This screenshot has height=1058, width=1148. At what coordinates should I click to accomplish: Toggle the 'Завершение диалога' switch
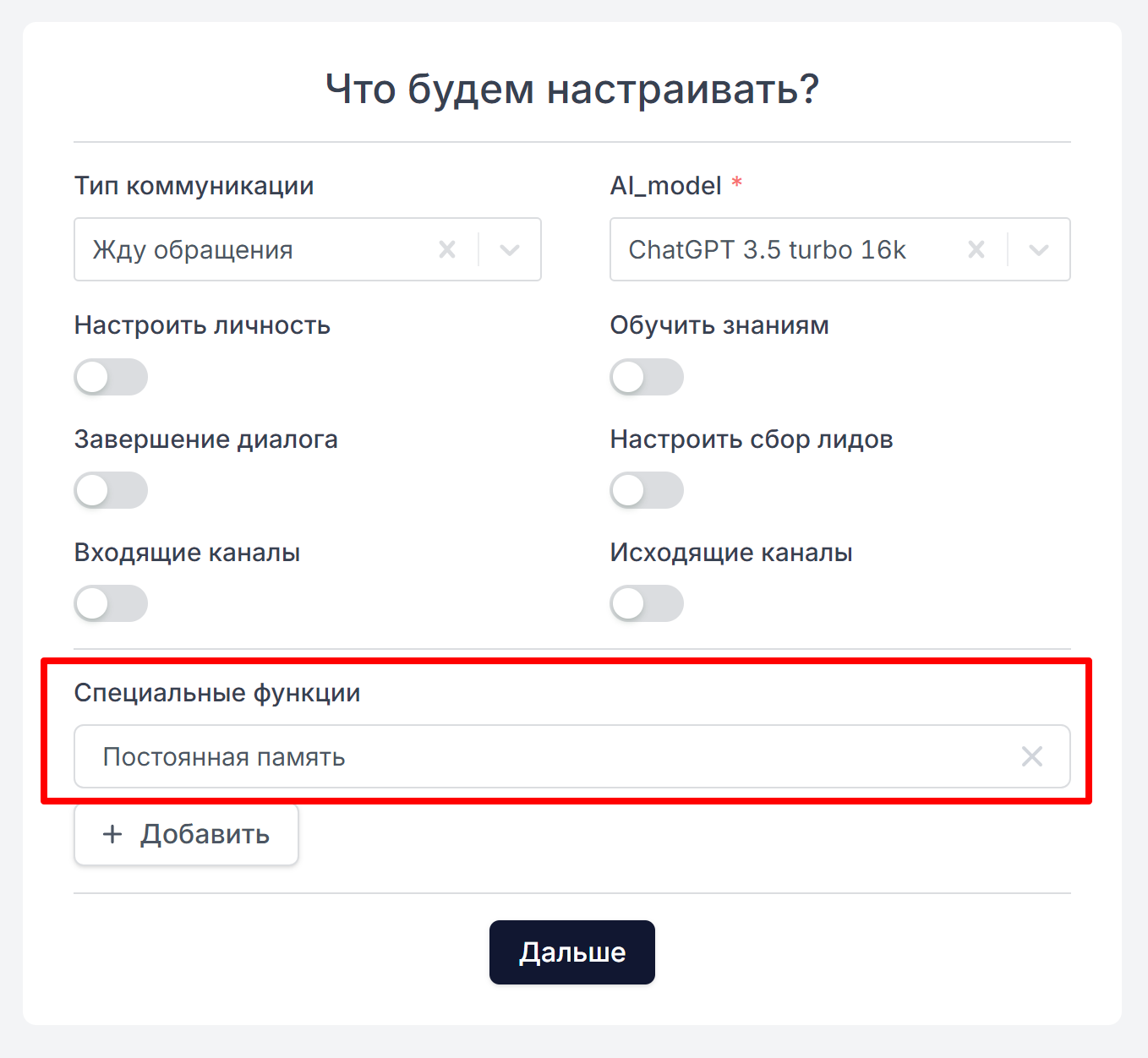pyautogui.click(x=111, y=490)
